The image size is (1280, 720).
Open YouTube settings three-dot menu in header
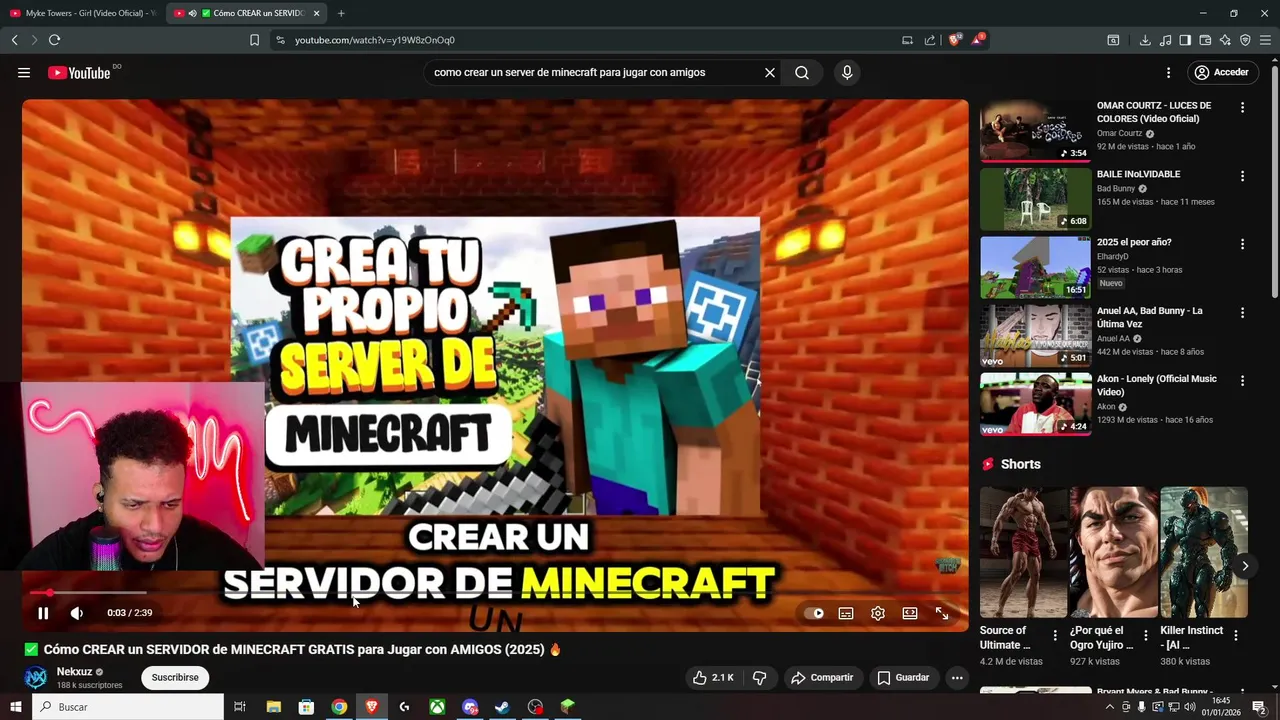1168,73
